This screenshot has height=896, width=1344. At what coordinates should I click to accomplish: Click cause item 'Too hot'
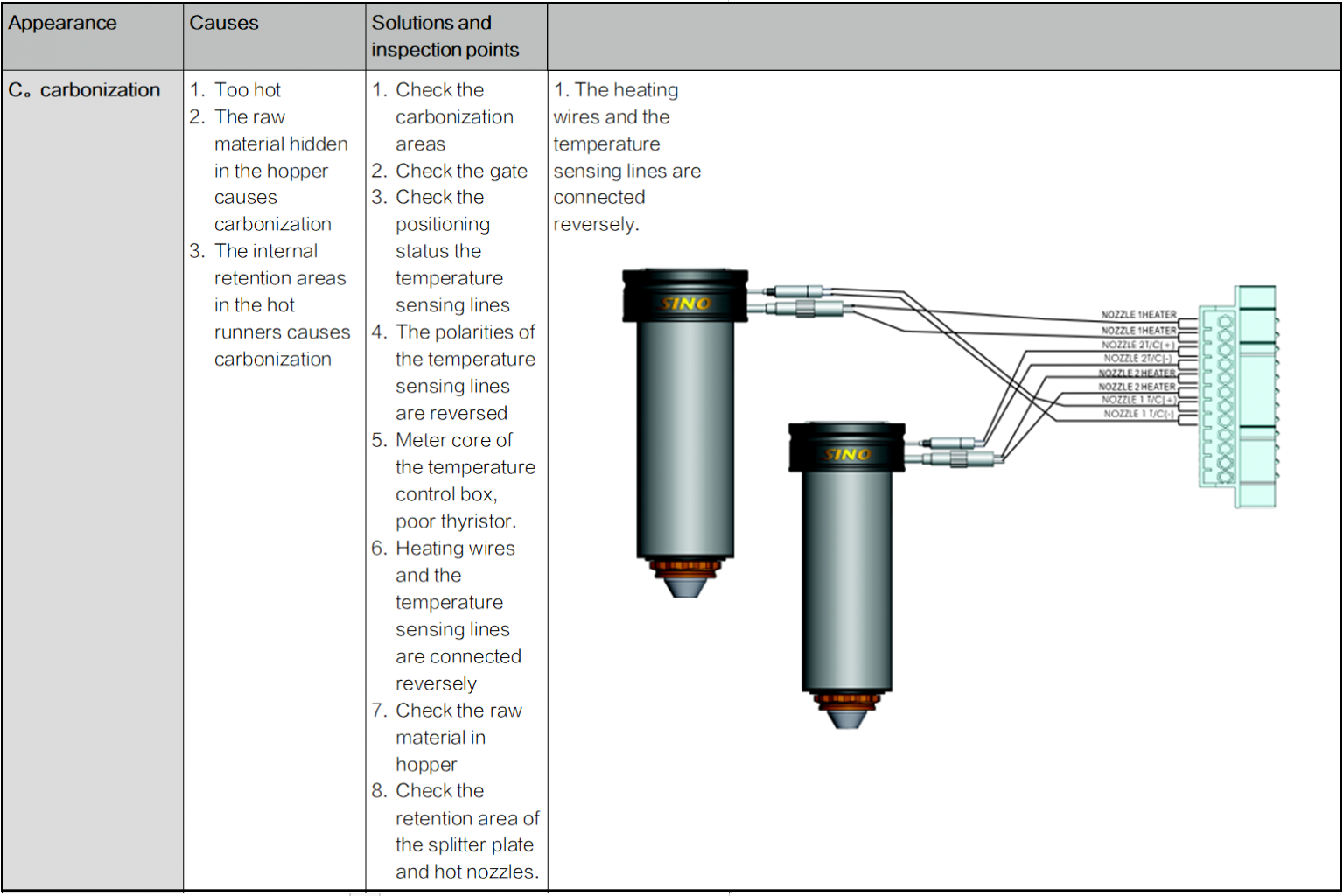(247, 88)
